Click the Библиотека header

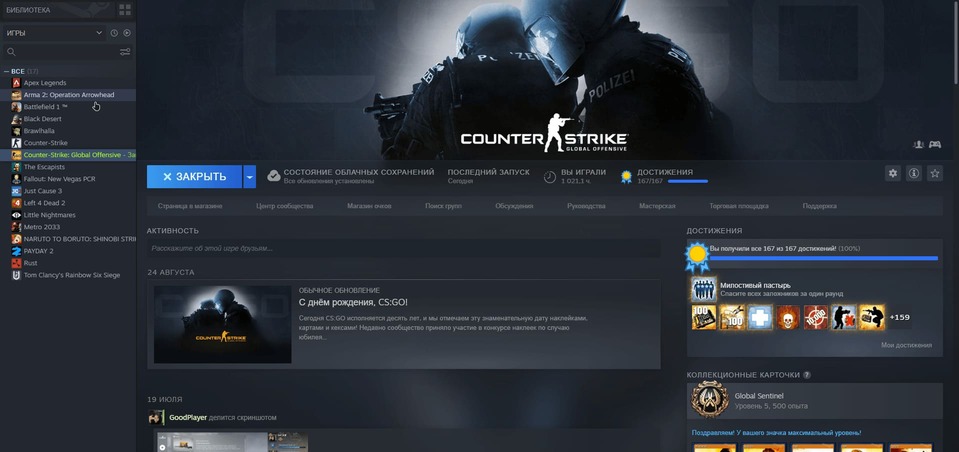coord(28,10)
